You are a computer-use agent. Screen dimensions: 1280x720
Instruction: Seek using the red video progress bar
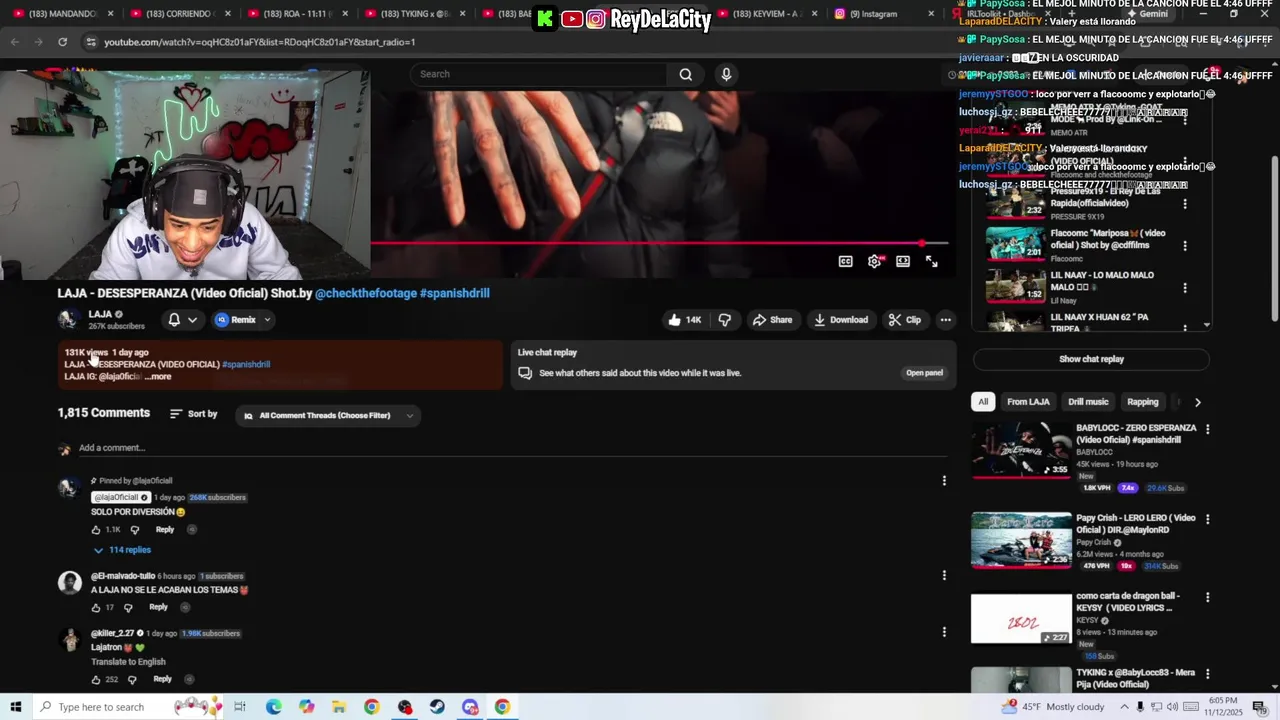click(660, 243)
